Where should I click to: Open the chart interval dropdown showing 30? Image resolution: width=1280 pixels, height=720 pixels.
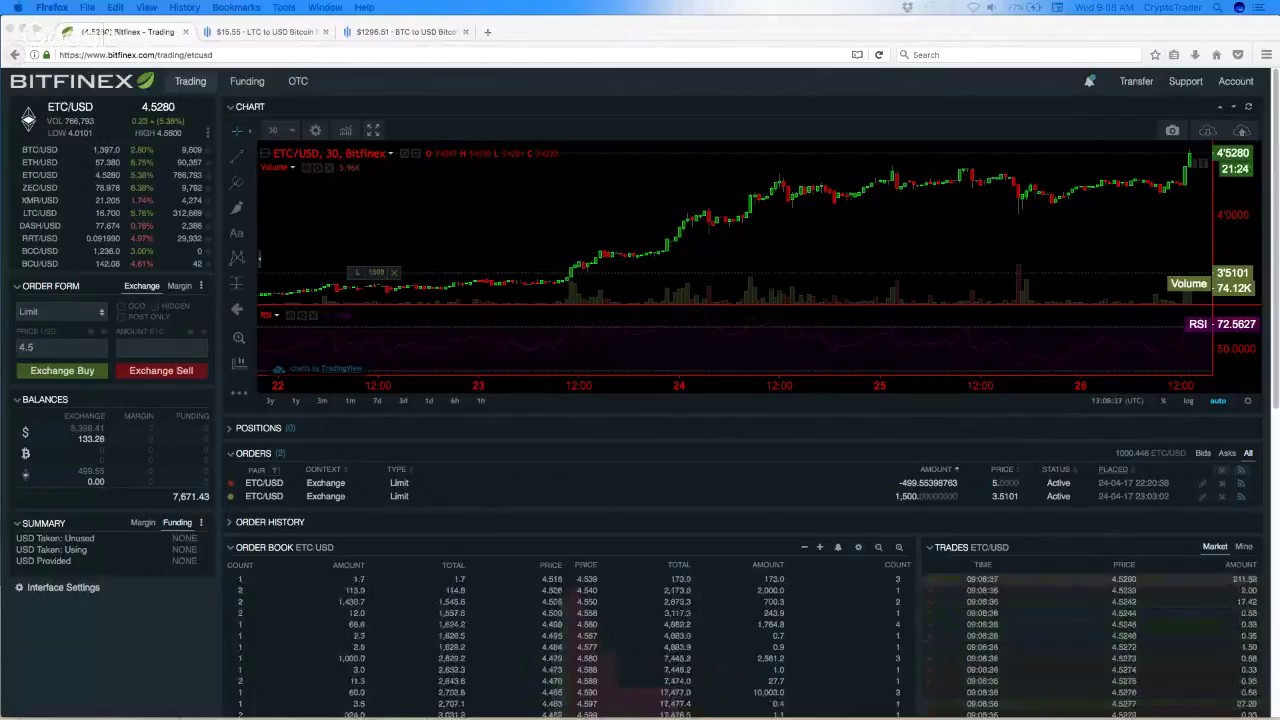(x=279, y=130)
